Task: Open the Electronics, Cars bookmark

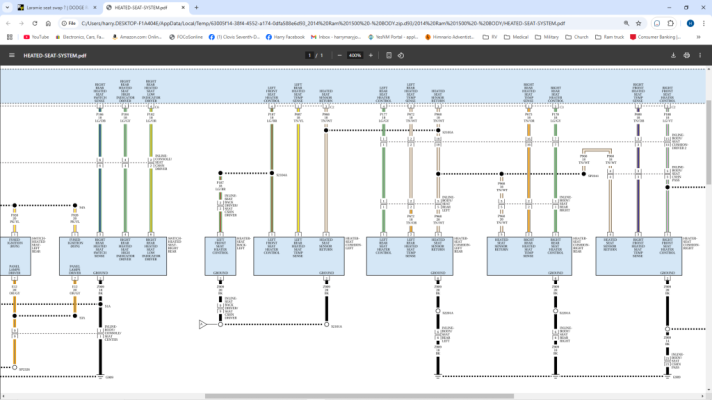Action: coord(80,37)
